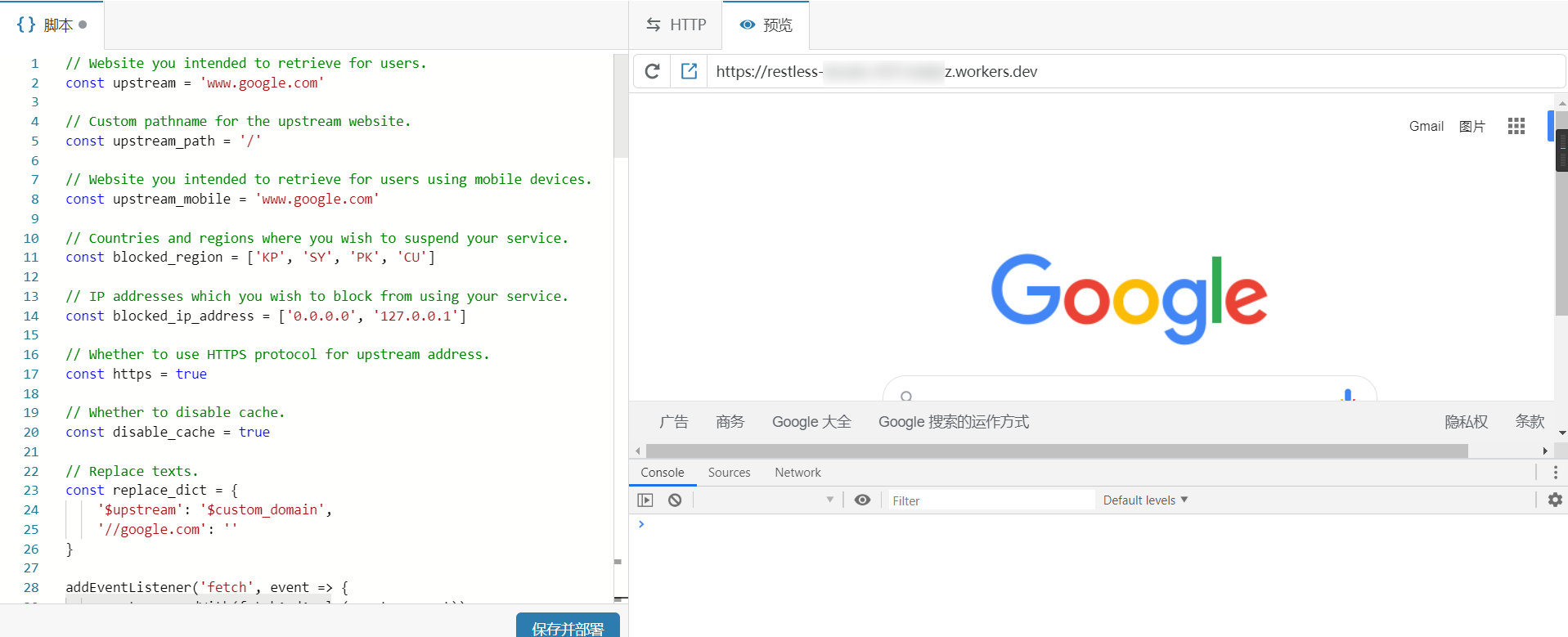Open the preview in a new window
Screen dimensions: 1568x637
[x=690, y=71]
